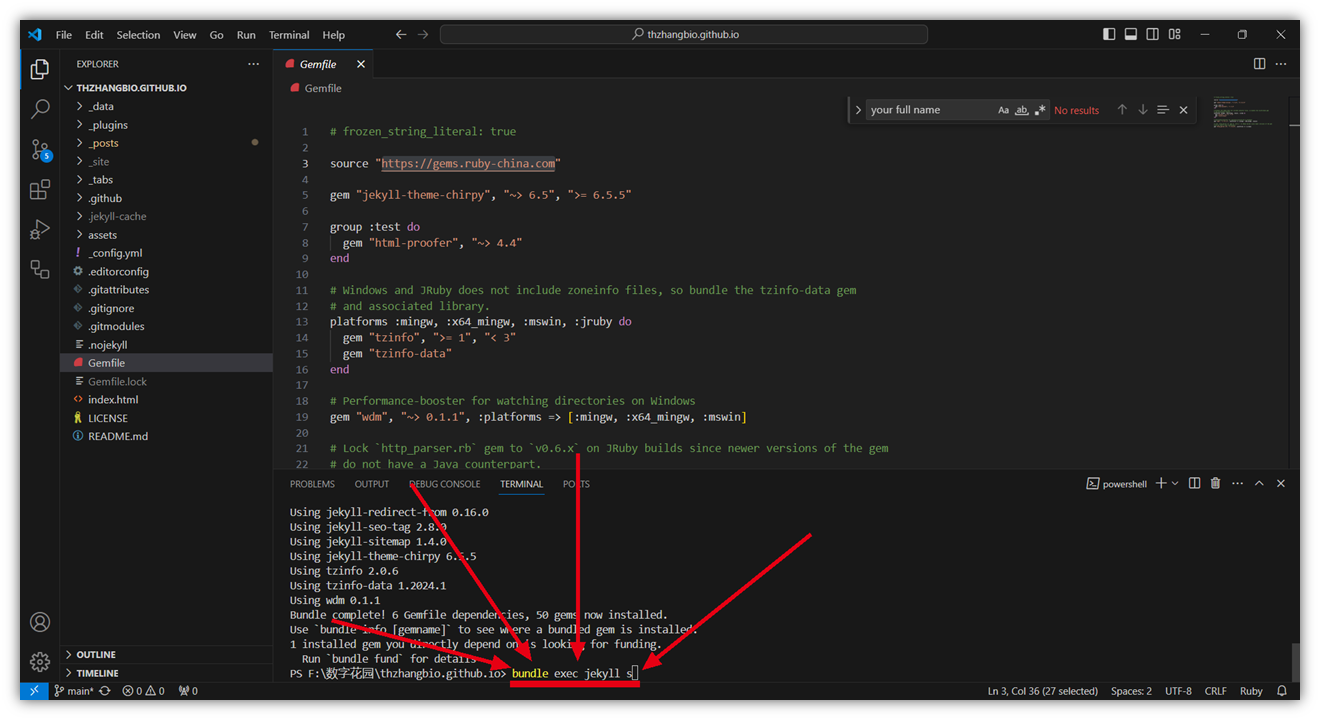Toggle Use Regular Expression in the find widget

1040,110
